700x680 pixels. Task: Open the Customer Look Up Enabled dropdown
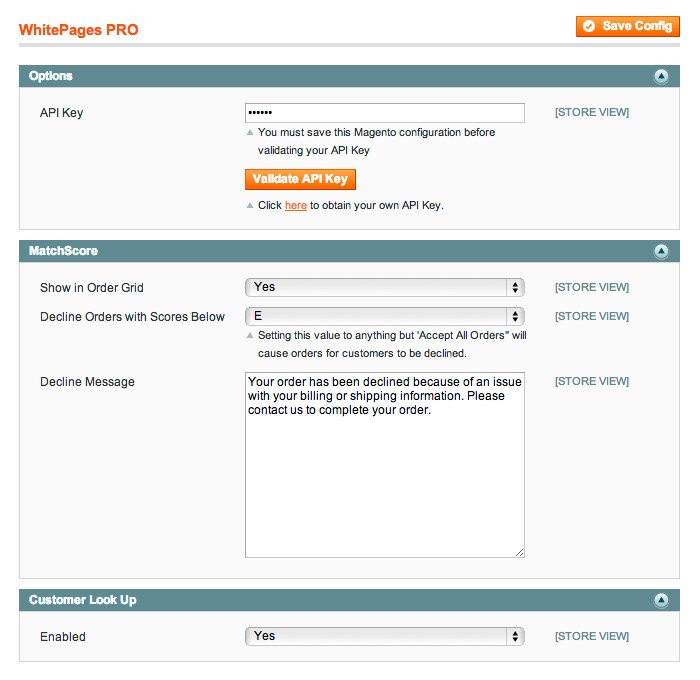coord(384,636)
